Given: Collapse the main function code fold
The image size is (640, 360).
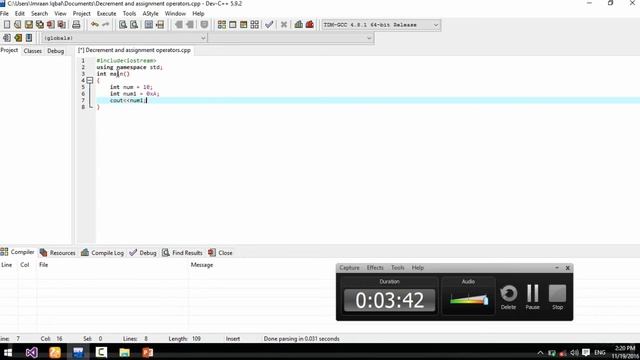Looking at the screenshot, I should coord(90,80).
